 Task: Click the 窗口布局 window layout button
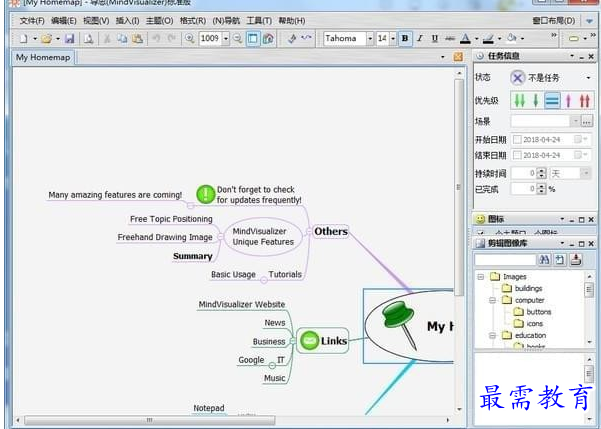click(x=553, y=20)
